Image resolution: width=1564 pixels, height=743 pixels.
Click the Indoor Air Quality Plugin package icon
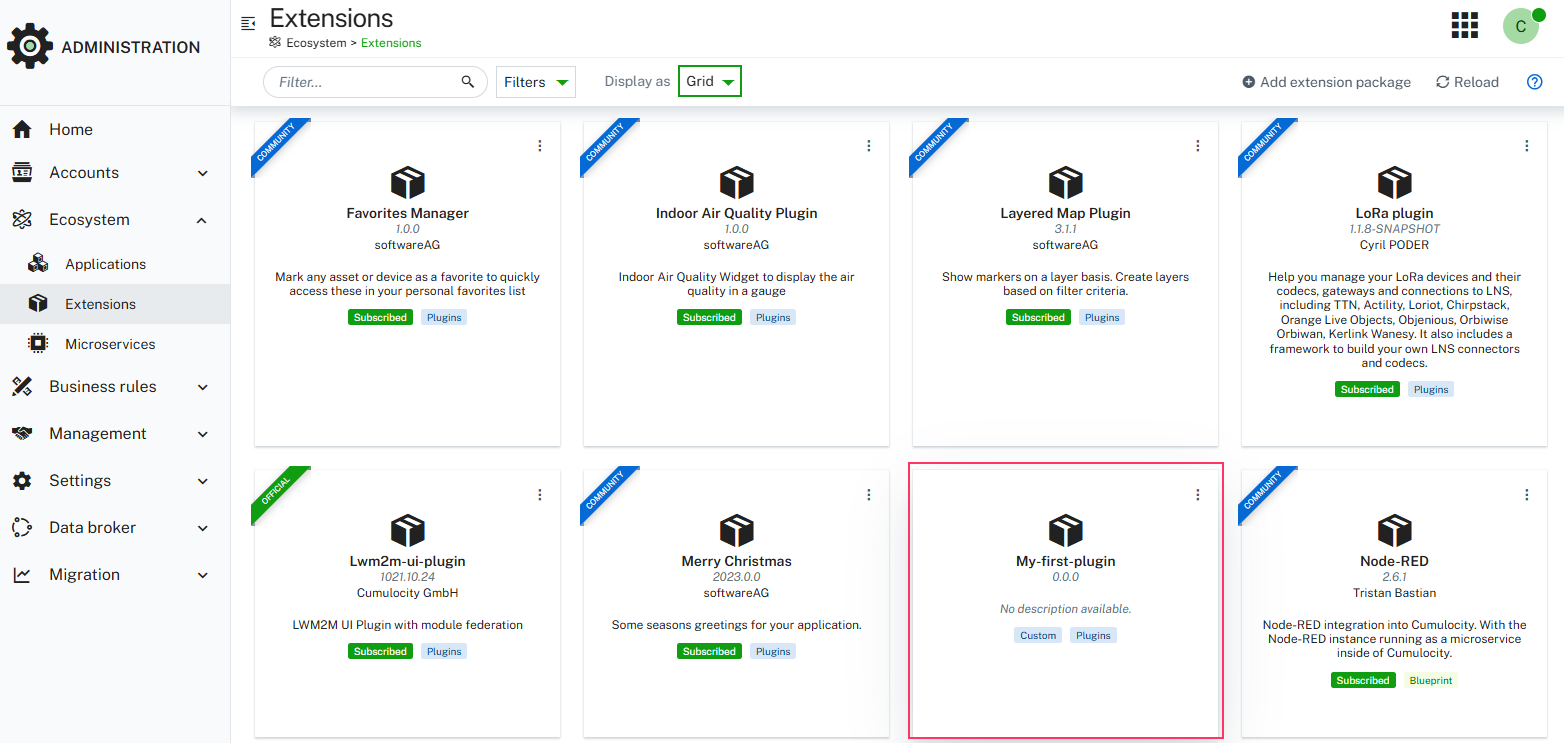coord(737,182)
